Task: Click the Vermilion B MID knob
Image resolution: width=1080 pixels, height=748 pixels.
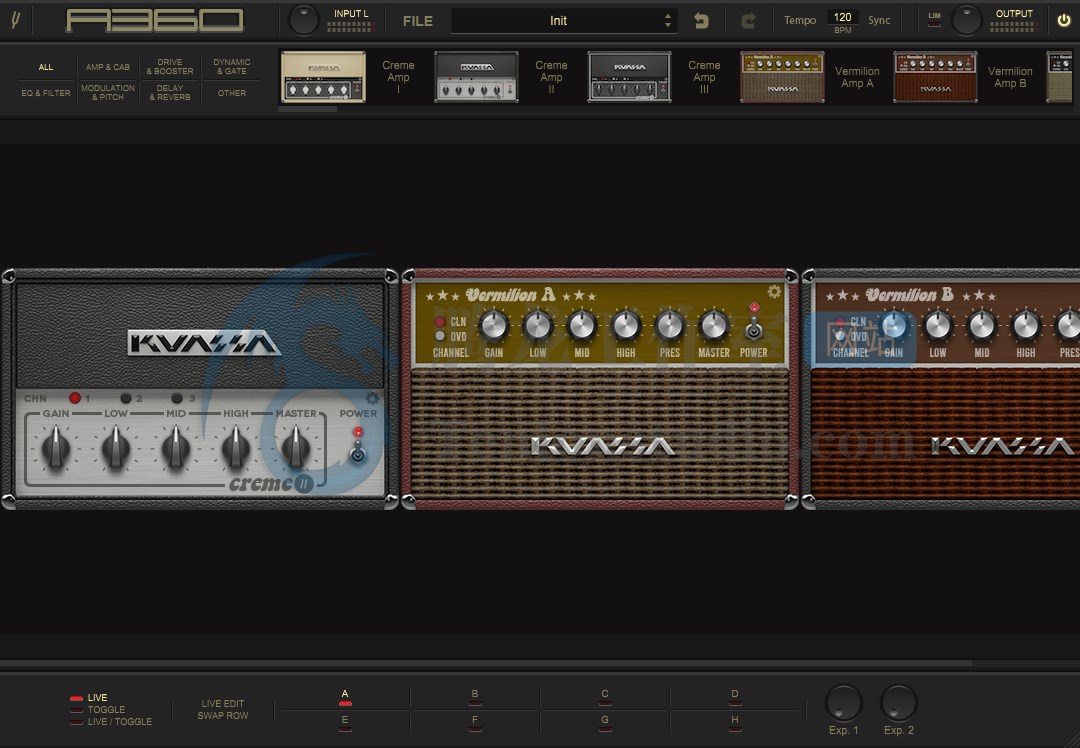Action: pos(982,326)
